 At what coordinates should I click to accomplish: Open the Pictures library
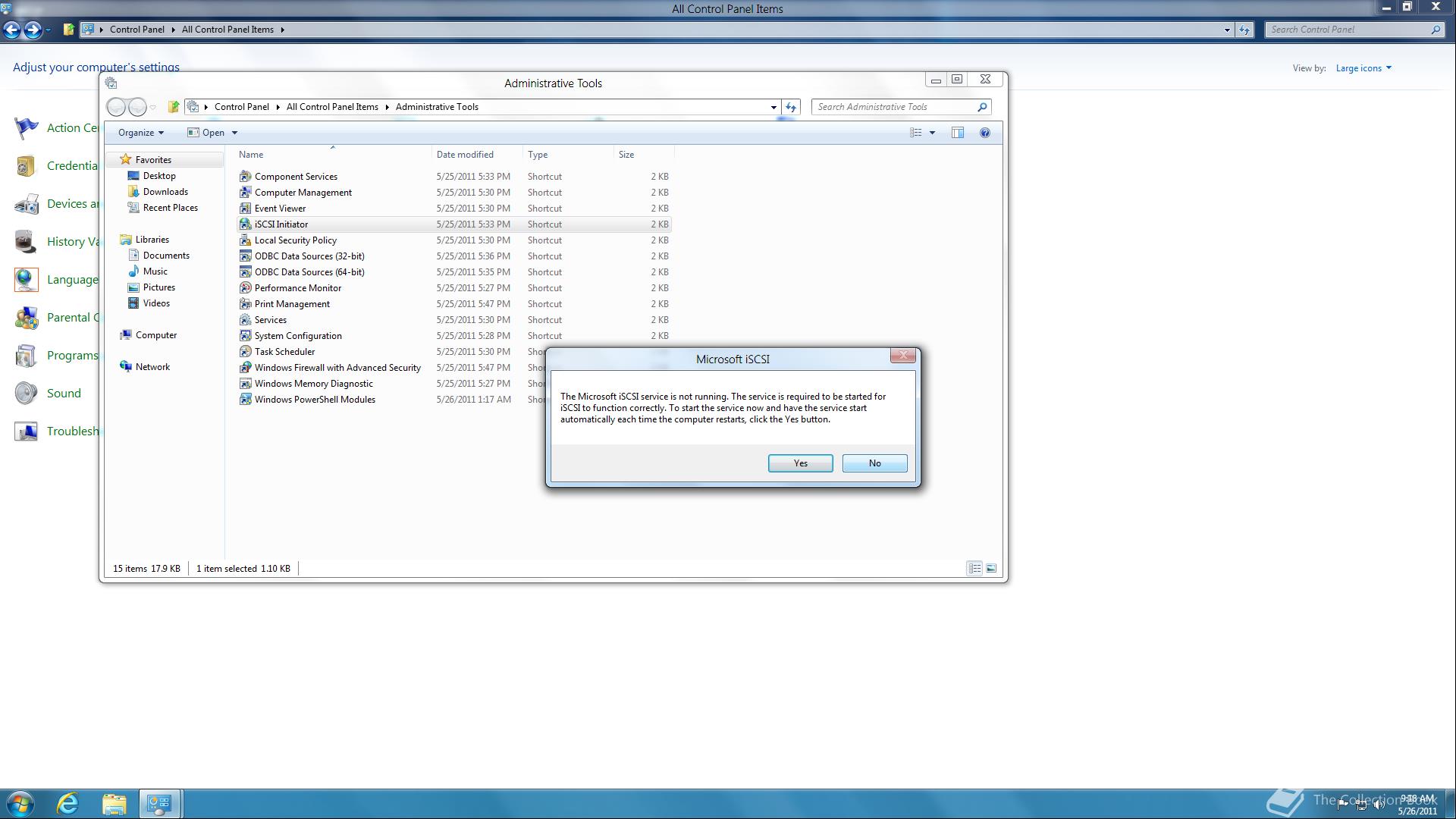(158, 287)
